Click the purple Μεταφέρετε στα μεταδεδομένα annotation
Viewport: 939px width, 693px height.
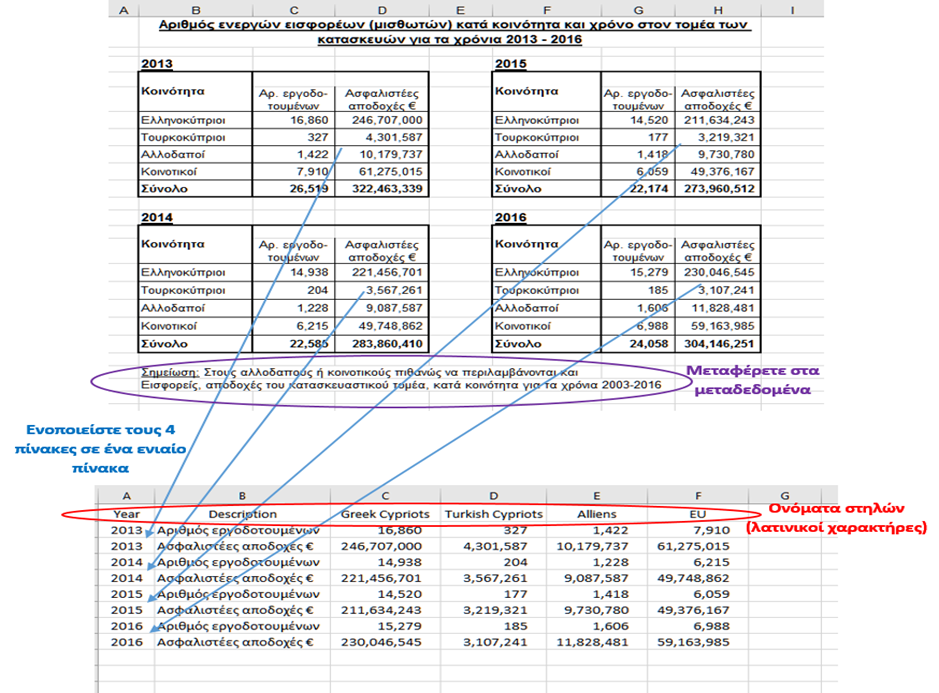[752, 380]
